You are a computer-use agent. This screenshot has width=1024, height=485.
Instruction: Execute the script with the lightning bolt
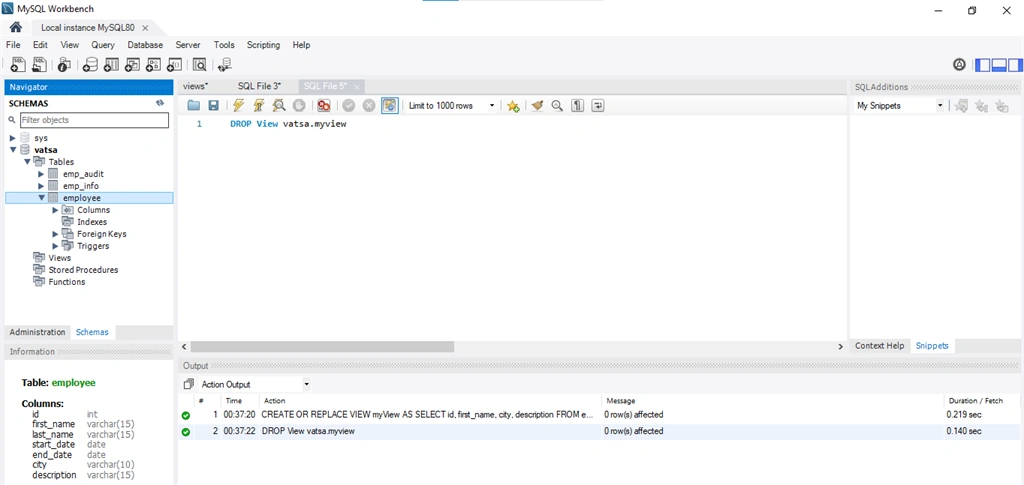(238, 105)
